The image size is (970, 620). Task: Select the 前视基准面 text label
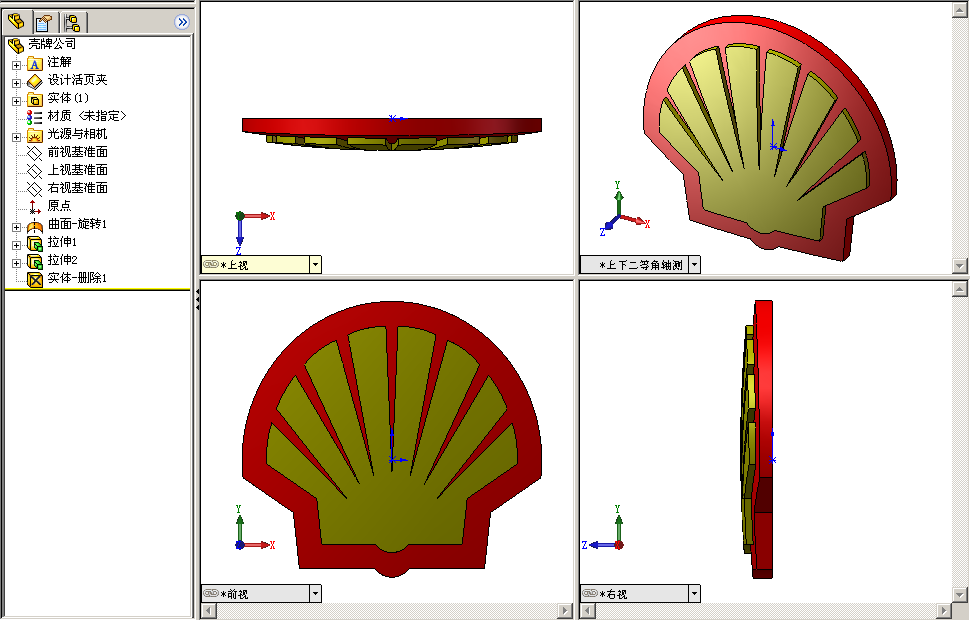pyautogui.click(x=78, y=152)
